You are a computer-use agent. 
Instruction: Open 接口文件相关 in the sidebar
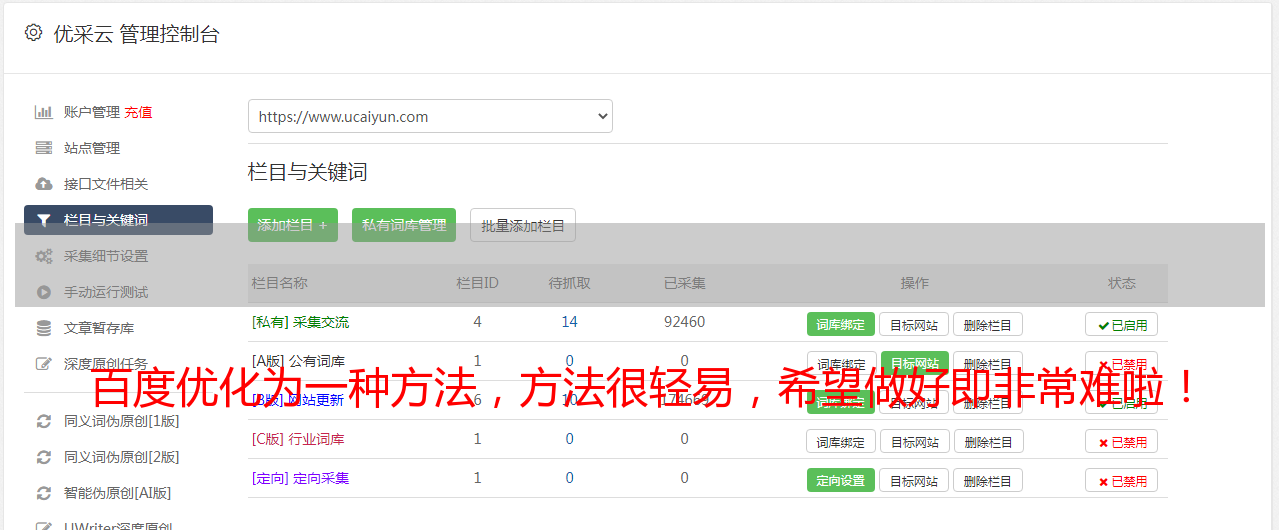pyautogui.click(x=106, y=184)
